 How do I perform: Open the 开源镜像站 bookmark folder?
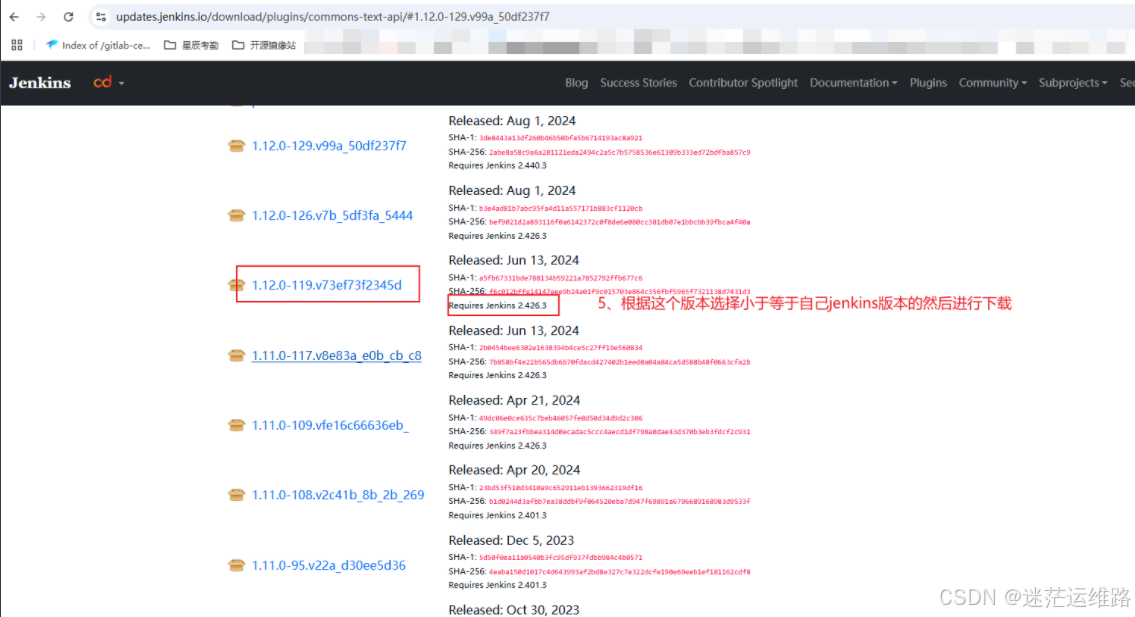click(x=264, y=45)
